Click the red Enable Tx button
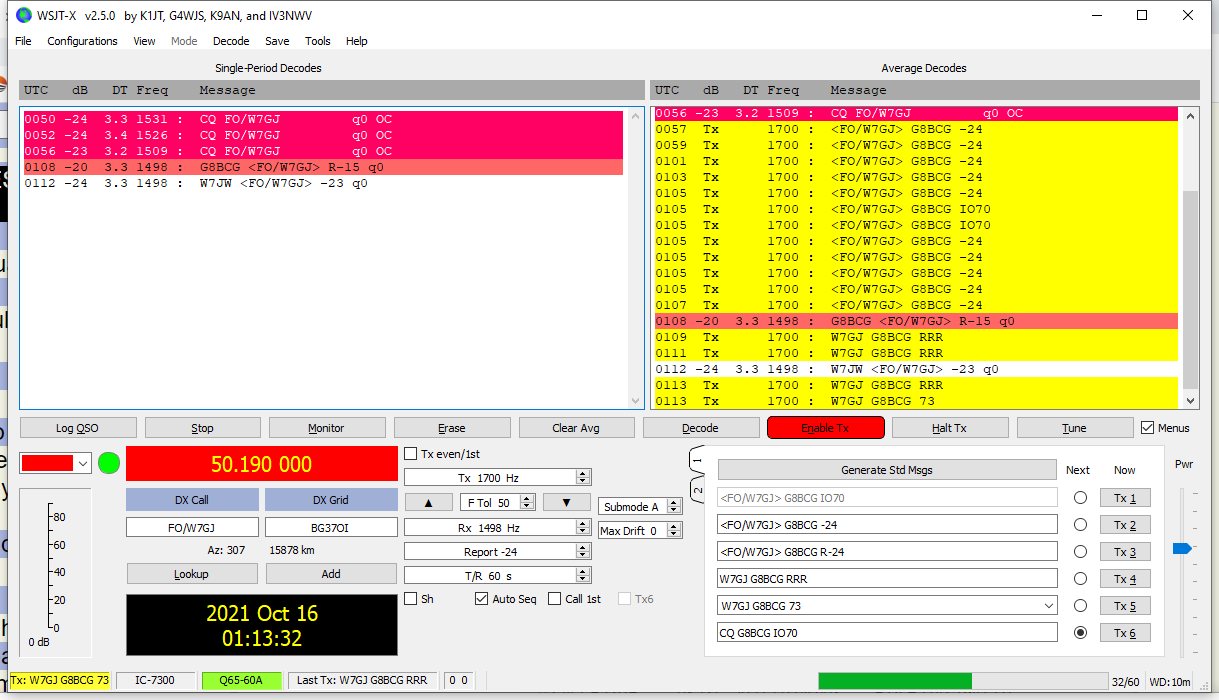 click(826, 428)
